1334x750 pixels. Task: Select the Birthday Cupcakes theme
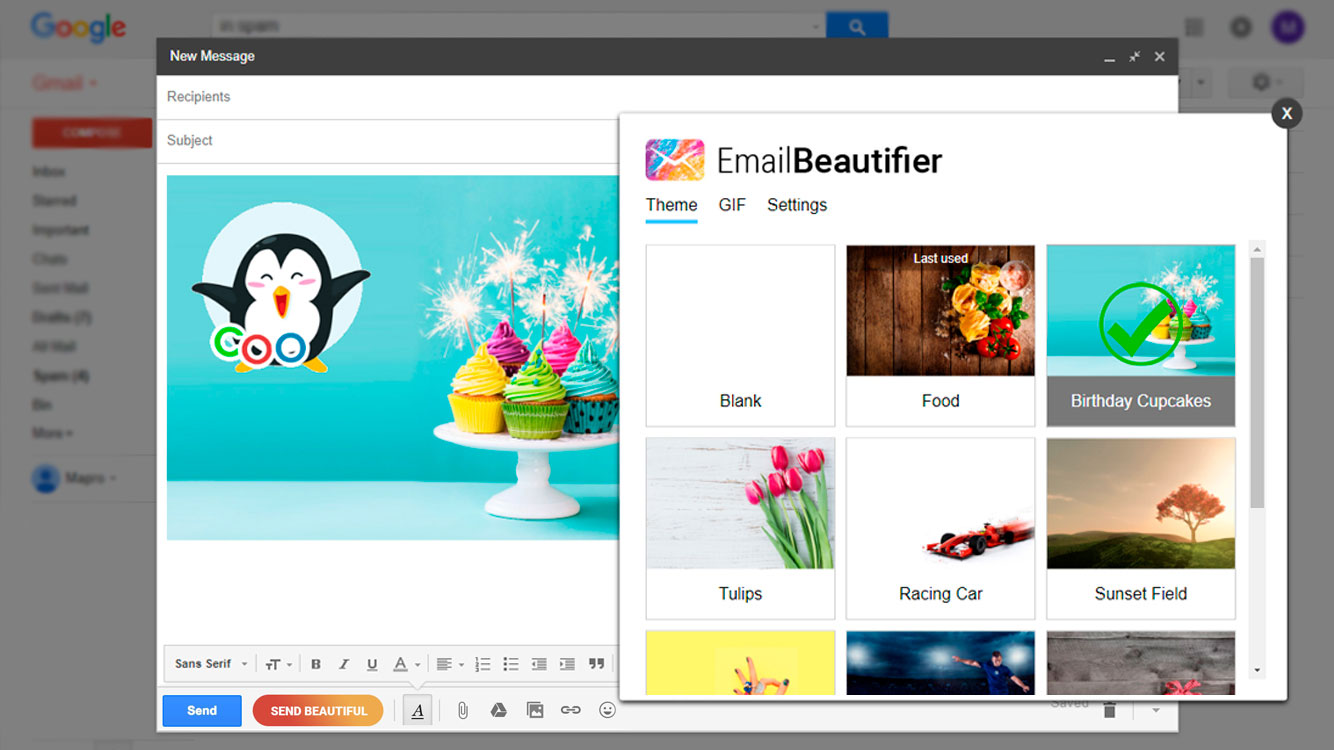point(1140,336)
